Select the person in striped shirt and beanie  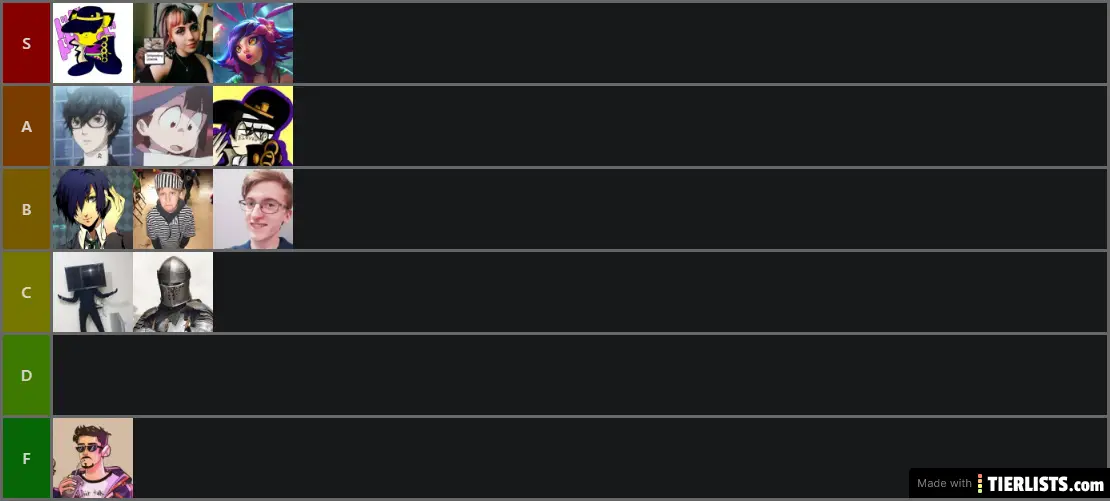(x=173, y=209)
